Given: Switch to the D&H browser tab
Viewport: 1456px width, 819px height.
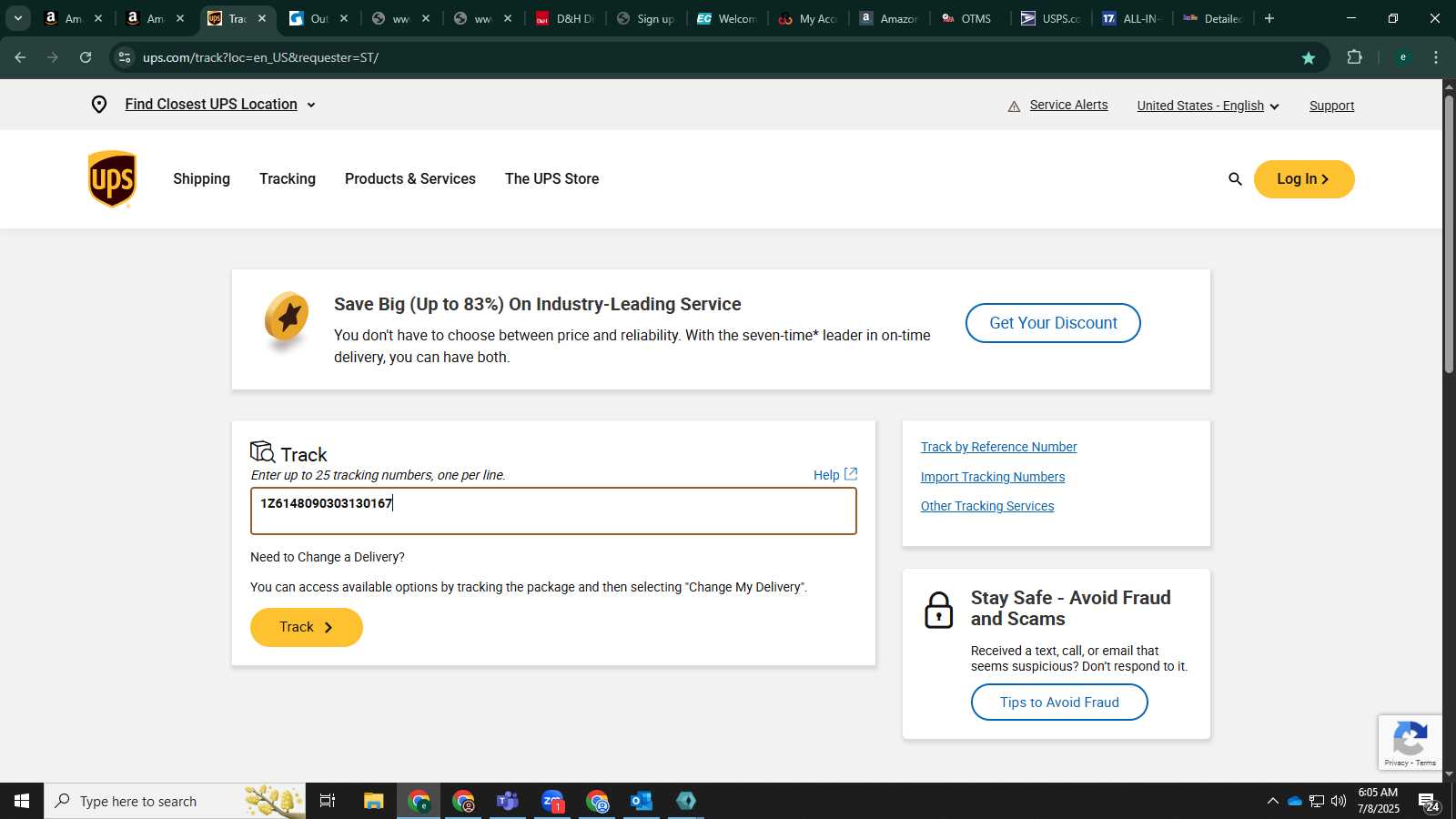Looking at the screenshot, I should [x=564, y=18].
